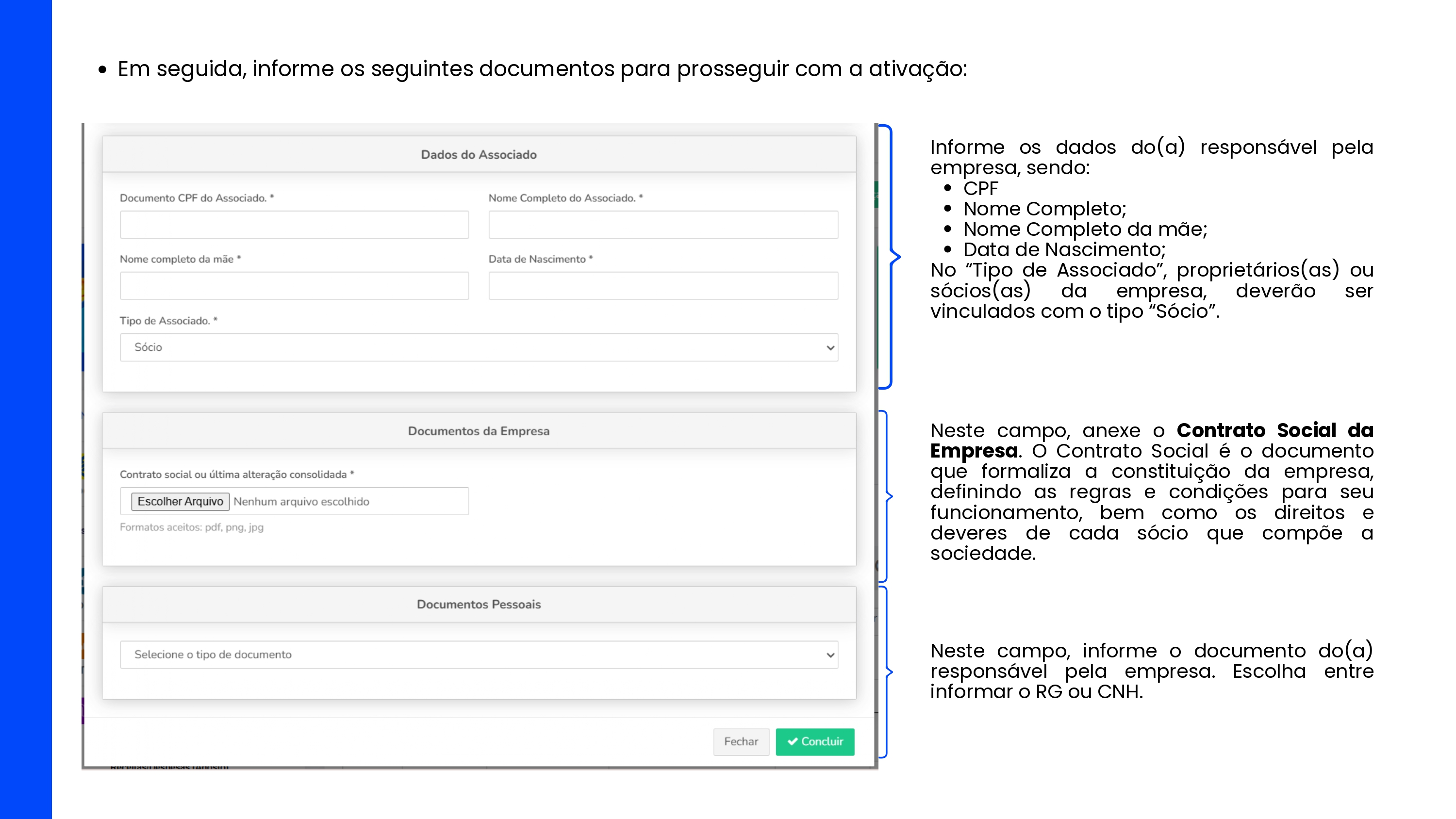Viewport: 1456px width, 819px height.
Task: Focus the Nome Completo do Associado field
Action: (662, 225)
